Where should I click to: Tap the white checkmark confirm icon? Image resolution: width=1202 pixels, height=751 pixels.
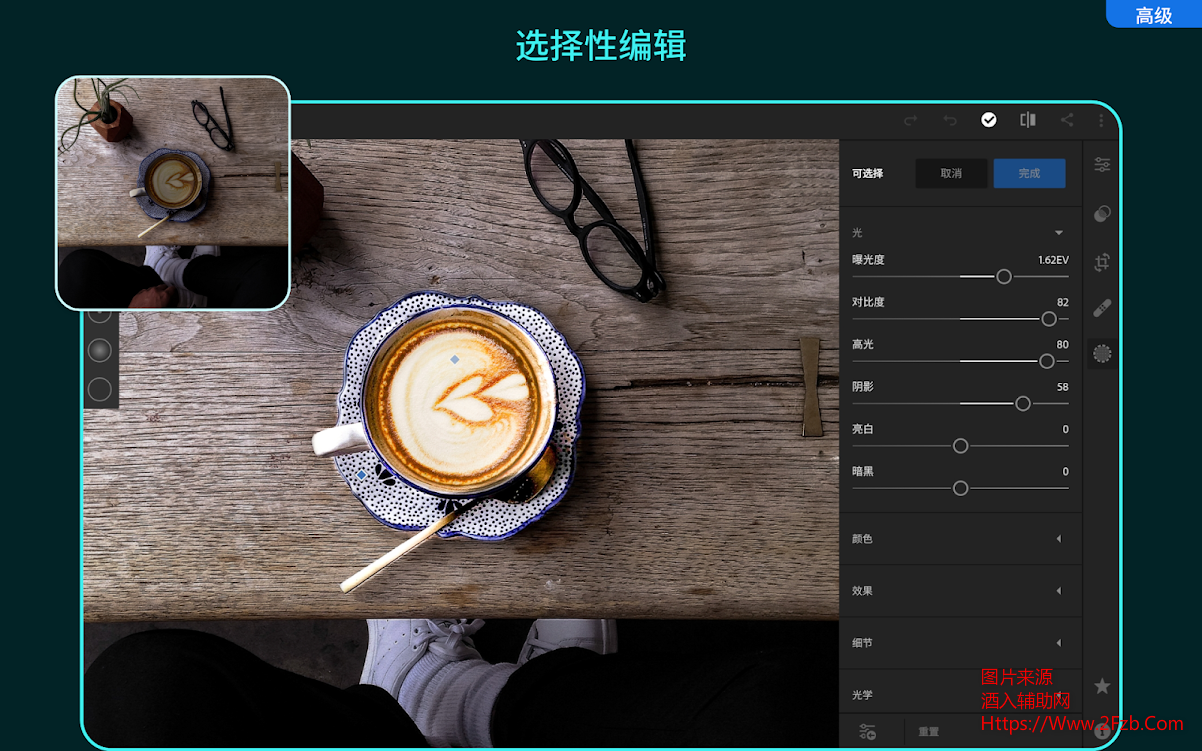coord(989,120)
